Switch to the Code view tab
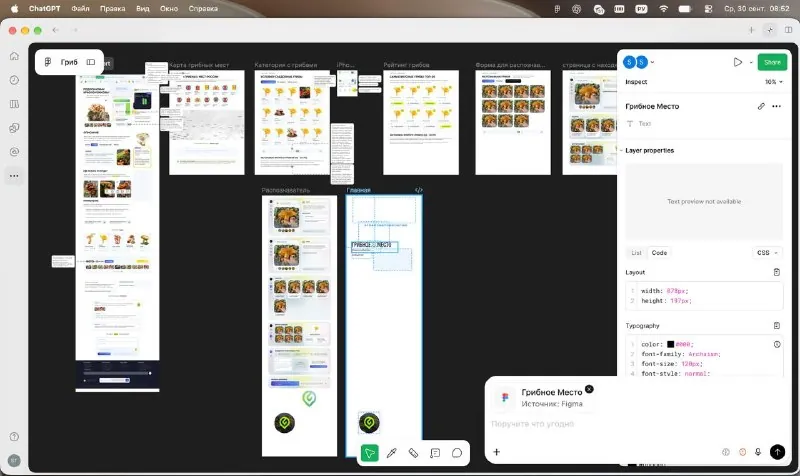The width and height of the screenshot is (800, 476). pyautogui.click(x=659, y=253)
